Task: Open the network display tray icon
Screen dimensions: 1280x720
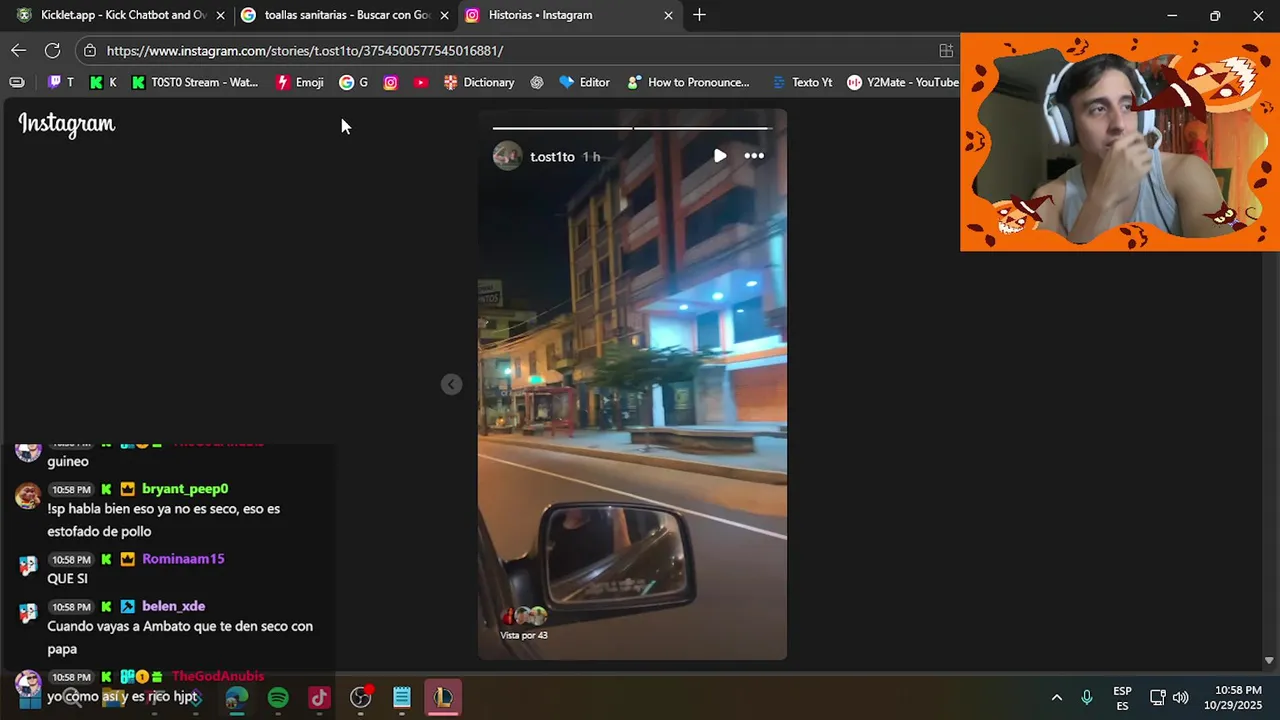Action: (1158, 697)
